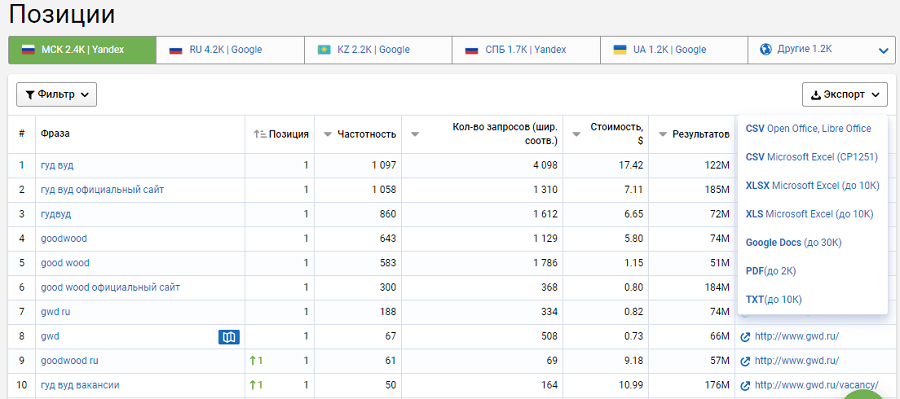900x399 pixels.
Task: Click the results value 176M
Action: click(x=717, y=385)
